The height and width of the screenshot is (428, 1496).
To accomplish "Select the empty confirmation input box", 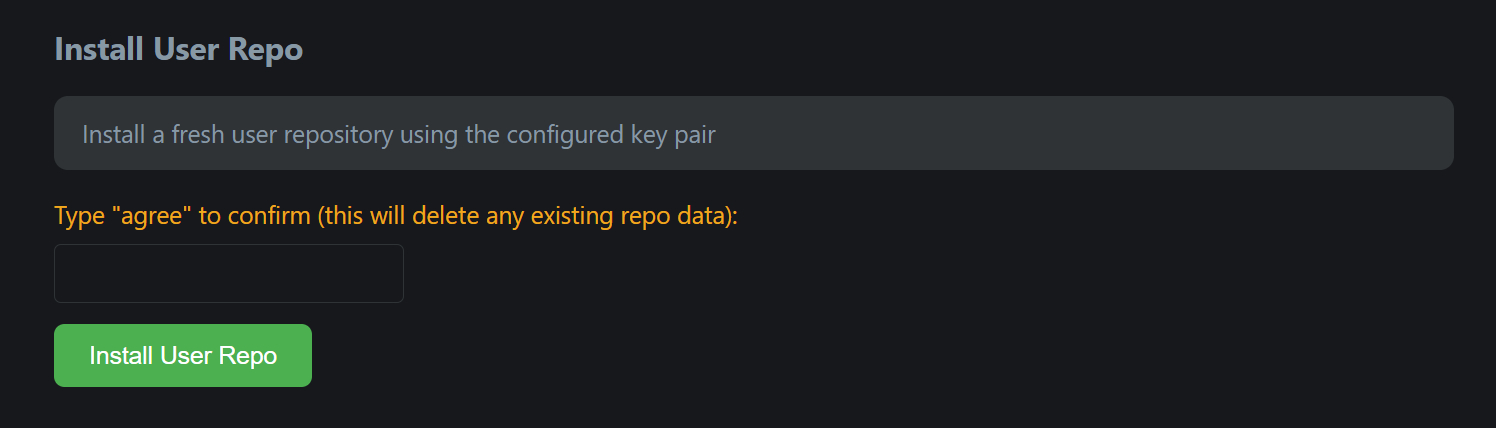I will tap(228, 273).
